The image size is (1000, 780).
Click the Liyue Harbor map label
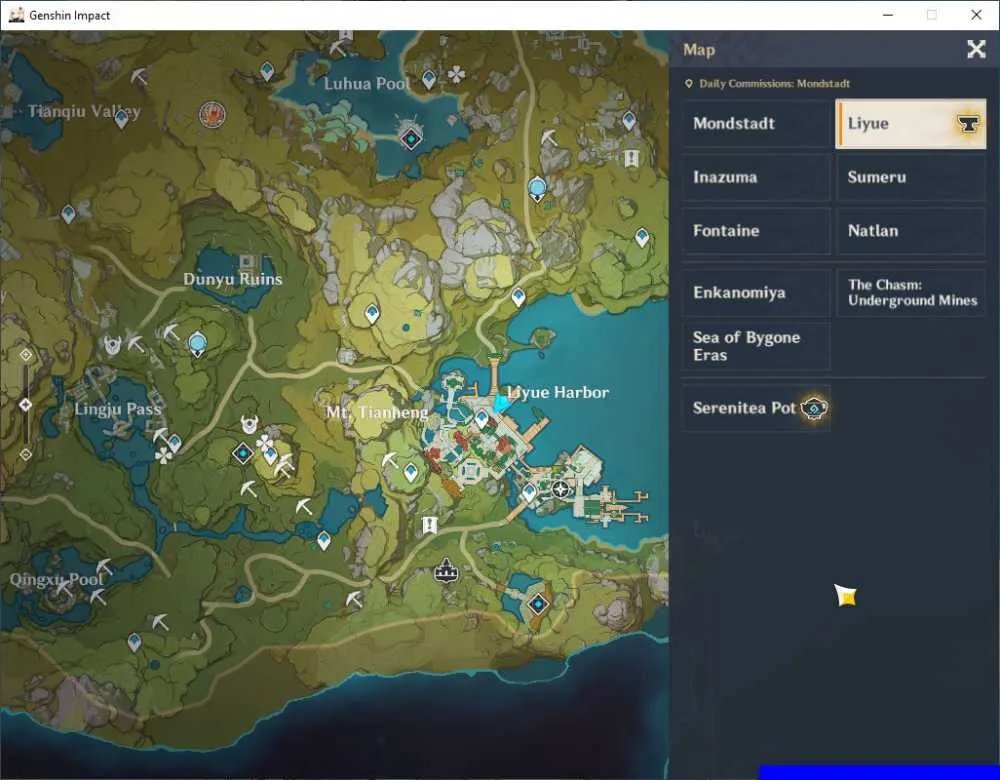coord(558,392)
